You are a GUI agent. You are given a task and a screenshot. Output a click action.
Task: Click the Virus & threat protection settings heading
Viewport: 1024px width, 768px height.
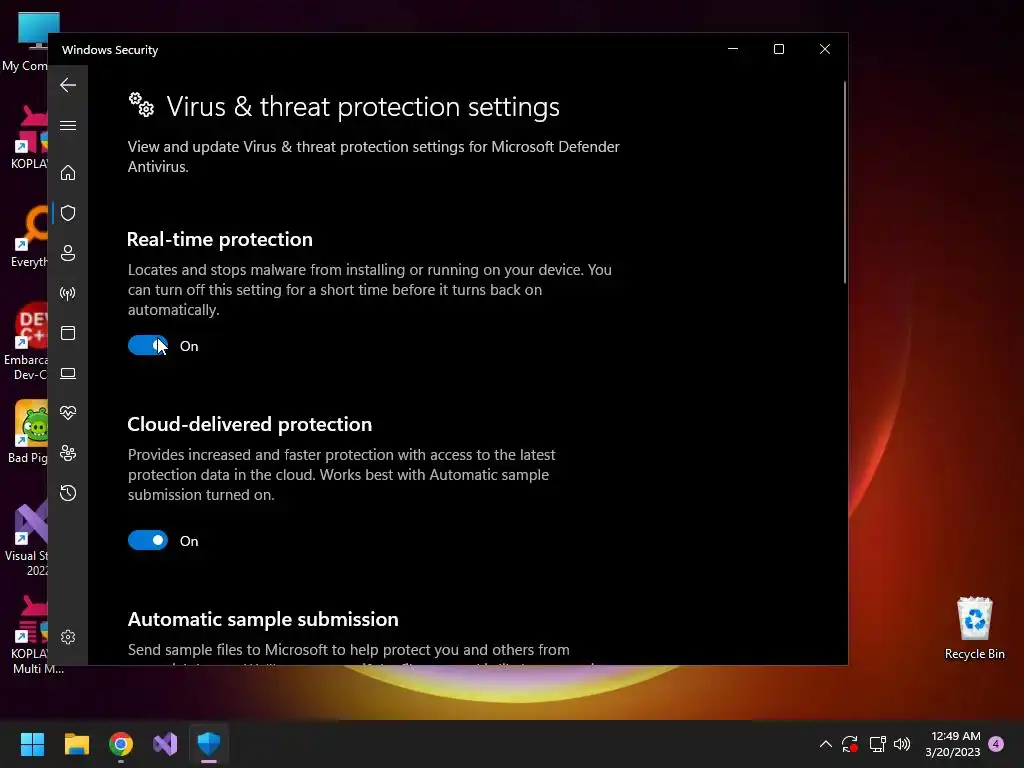click(362, 106)
